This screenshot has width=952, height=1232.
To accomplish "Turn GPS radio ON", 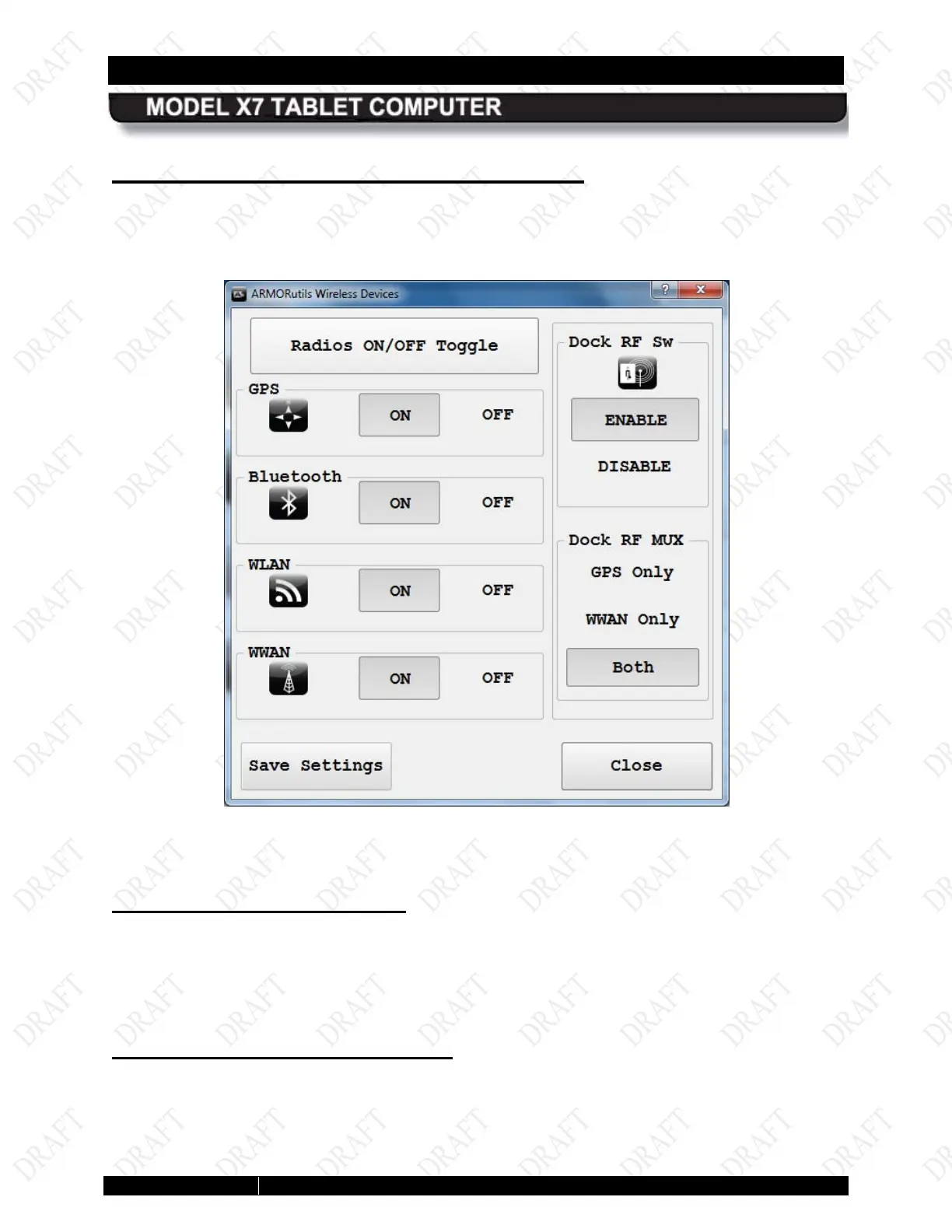I will [x=399, y=415].
